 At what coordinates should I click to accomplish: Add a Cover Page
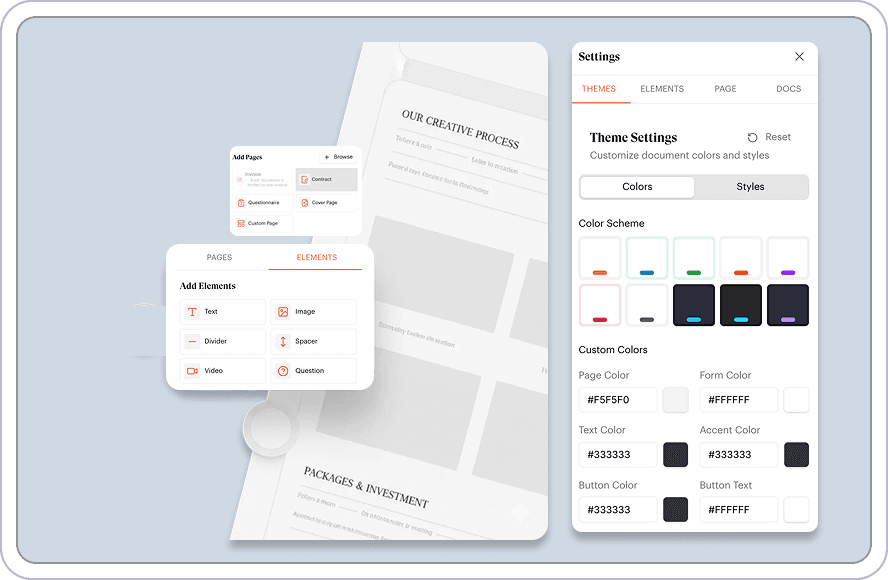click(x=326, y=202)
